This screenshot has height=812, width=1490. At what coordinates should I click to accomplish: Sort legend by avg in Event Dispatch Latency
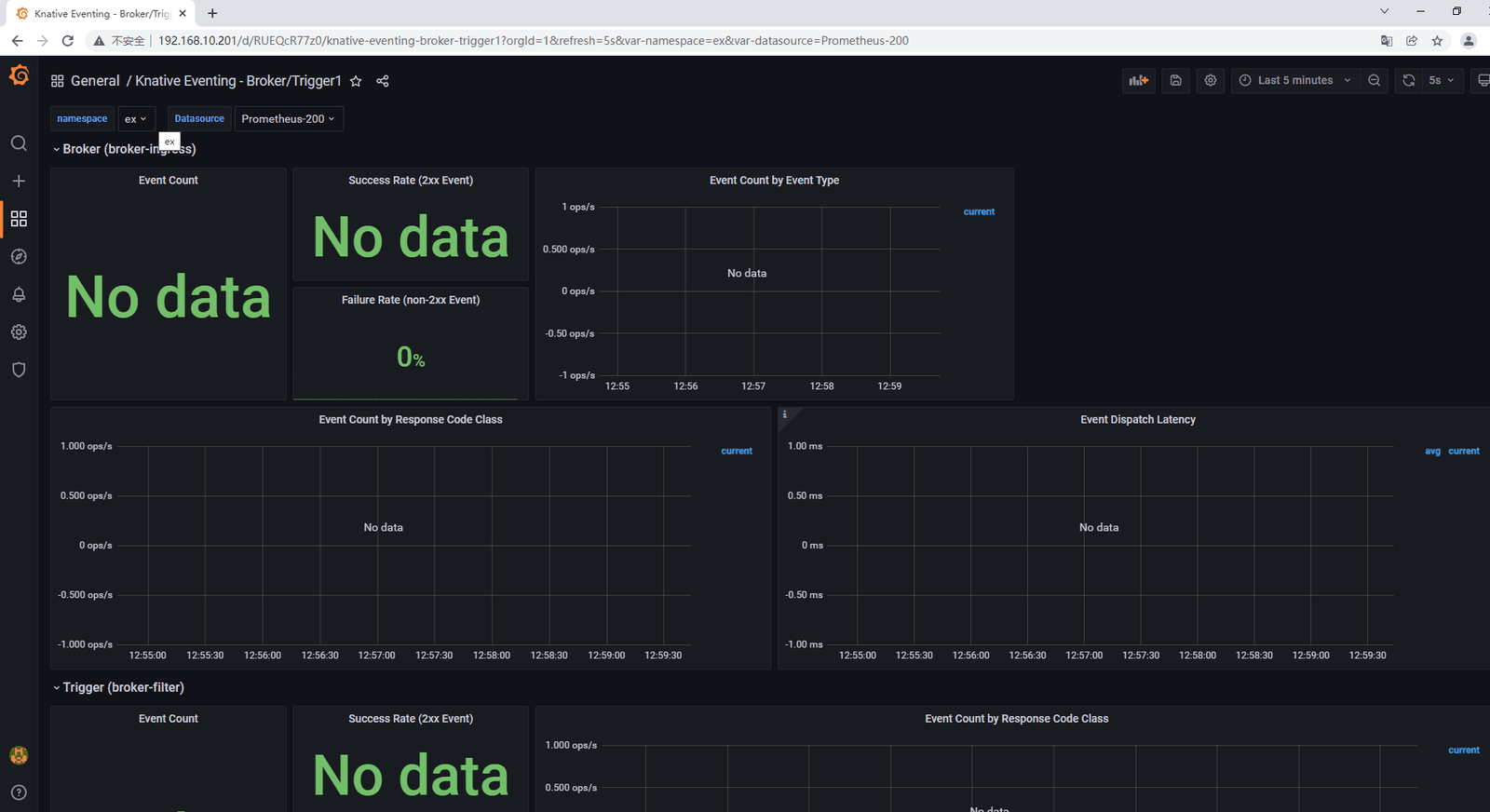[1432, 452]
